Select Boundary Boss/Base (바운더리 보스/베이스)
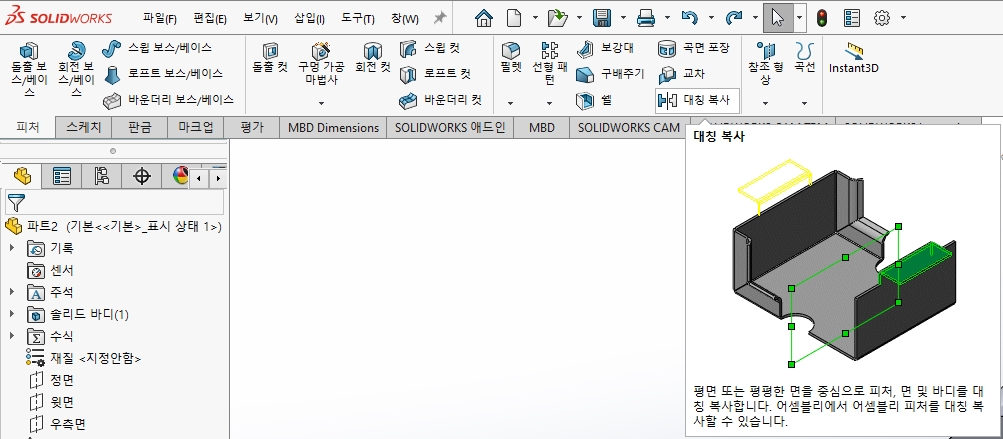This screenshot has width=1003, height=439. [x=169, y=100]
